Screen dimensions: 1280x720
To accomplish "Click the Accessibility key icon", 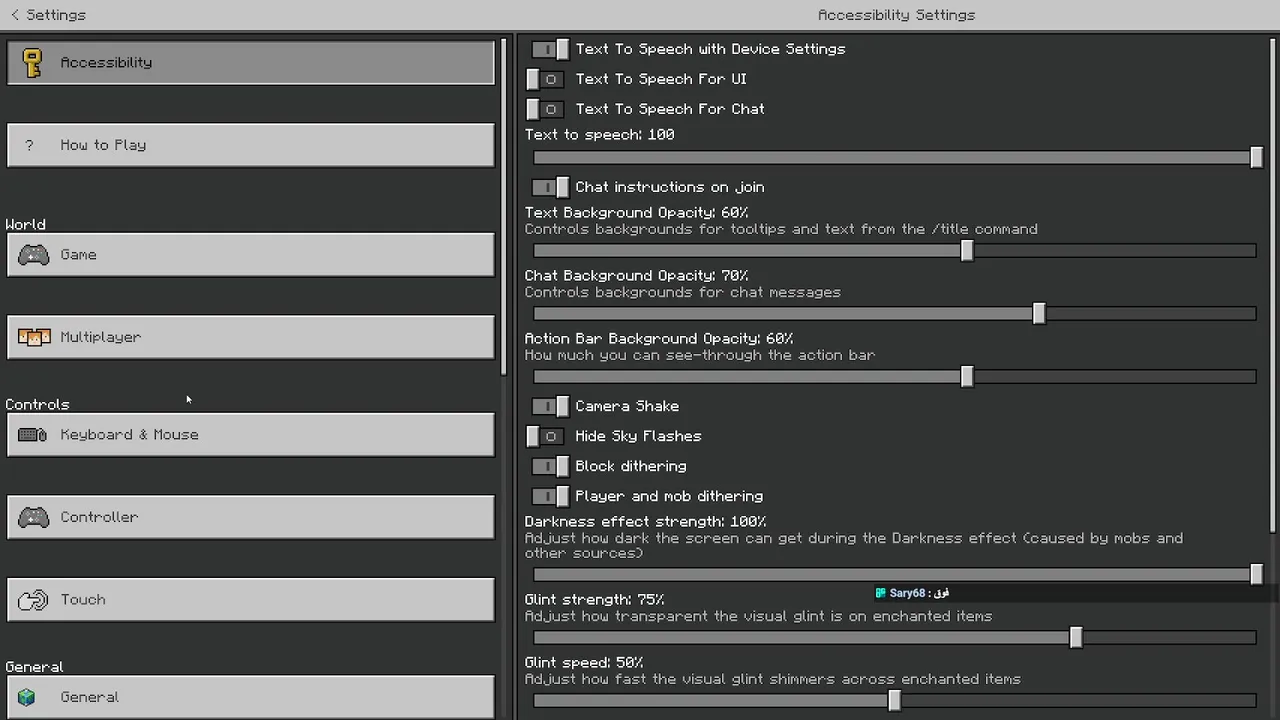I will click(32, 63).
